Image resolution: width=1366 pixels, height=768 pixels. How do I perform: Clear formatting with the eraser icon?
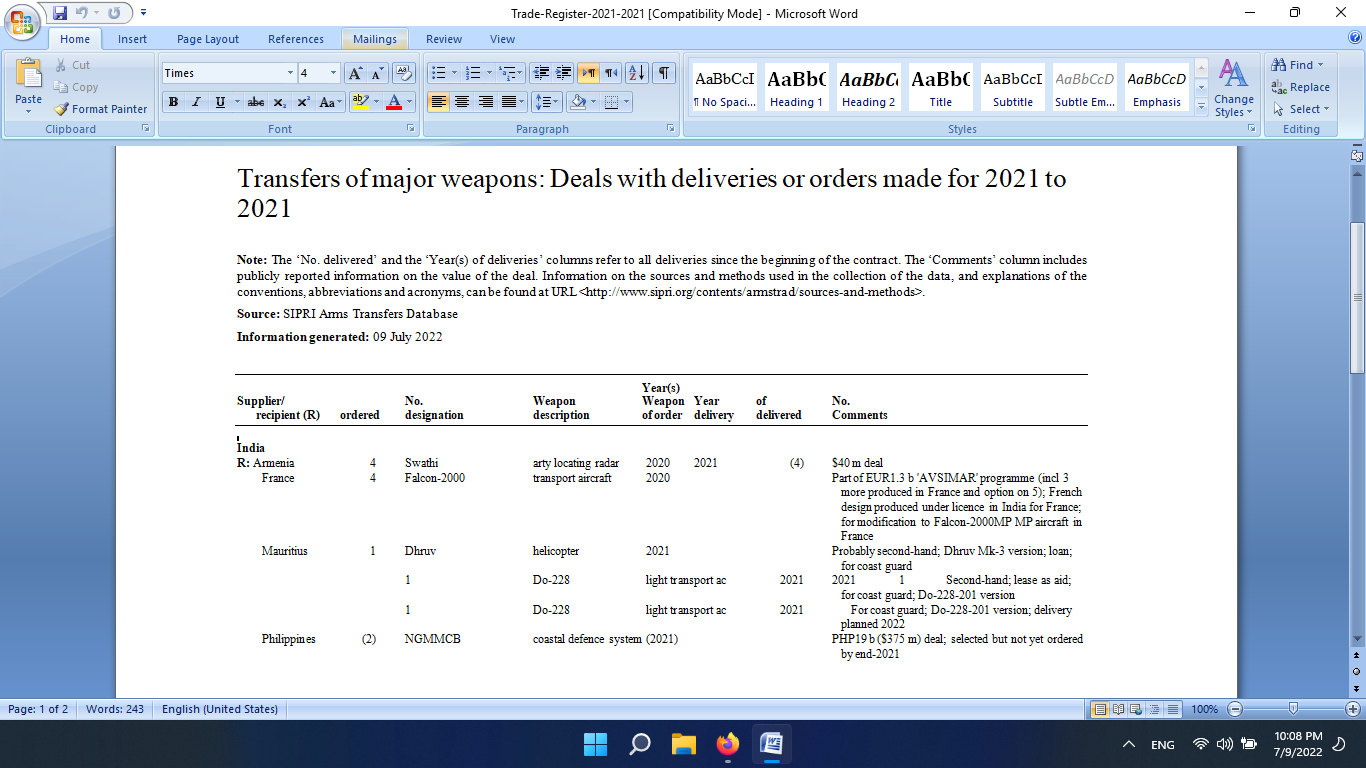[x=404, y=73]
